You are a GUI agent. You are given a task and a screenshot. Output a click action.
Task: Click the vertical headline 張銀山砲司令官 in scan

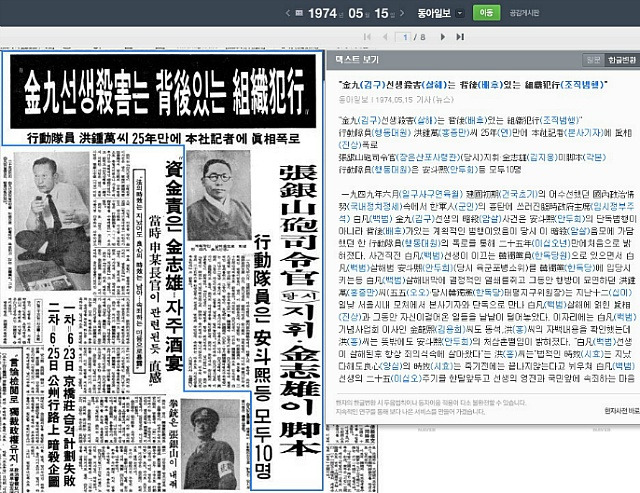298,224
